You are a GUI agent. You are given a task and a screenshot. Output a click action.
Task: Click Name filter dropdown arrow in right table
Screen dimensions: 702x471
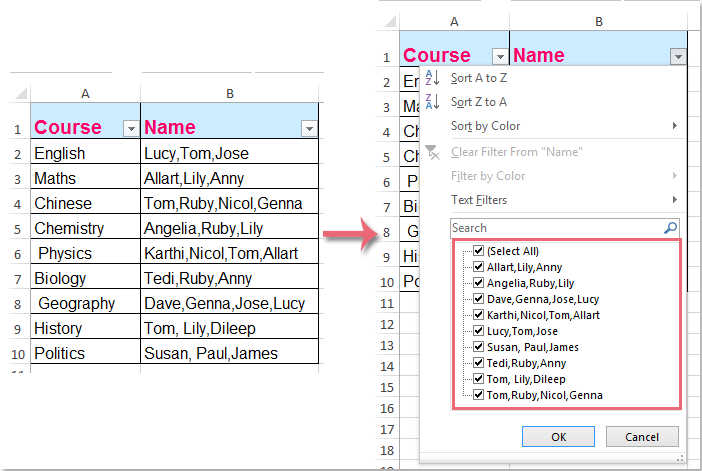(x=679, y=57)
